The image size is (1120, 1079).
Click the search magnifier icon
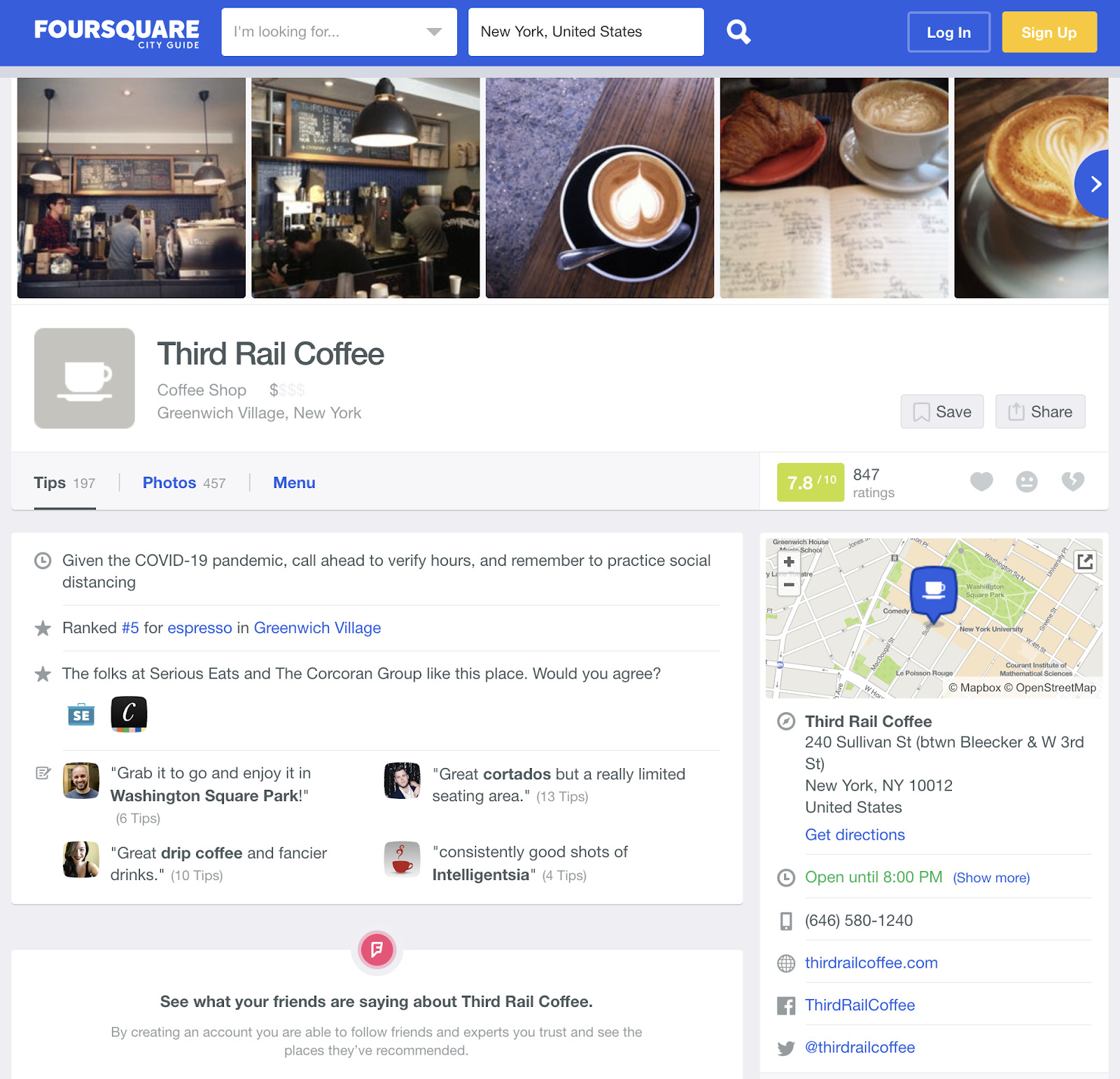pos(738,32)
